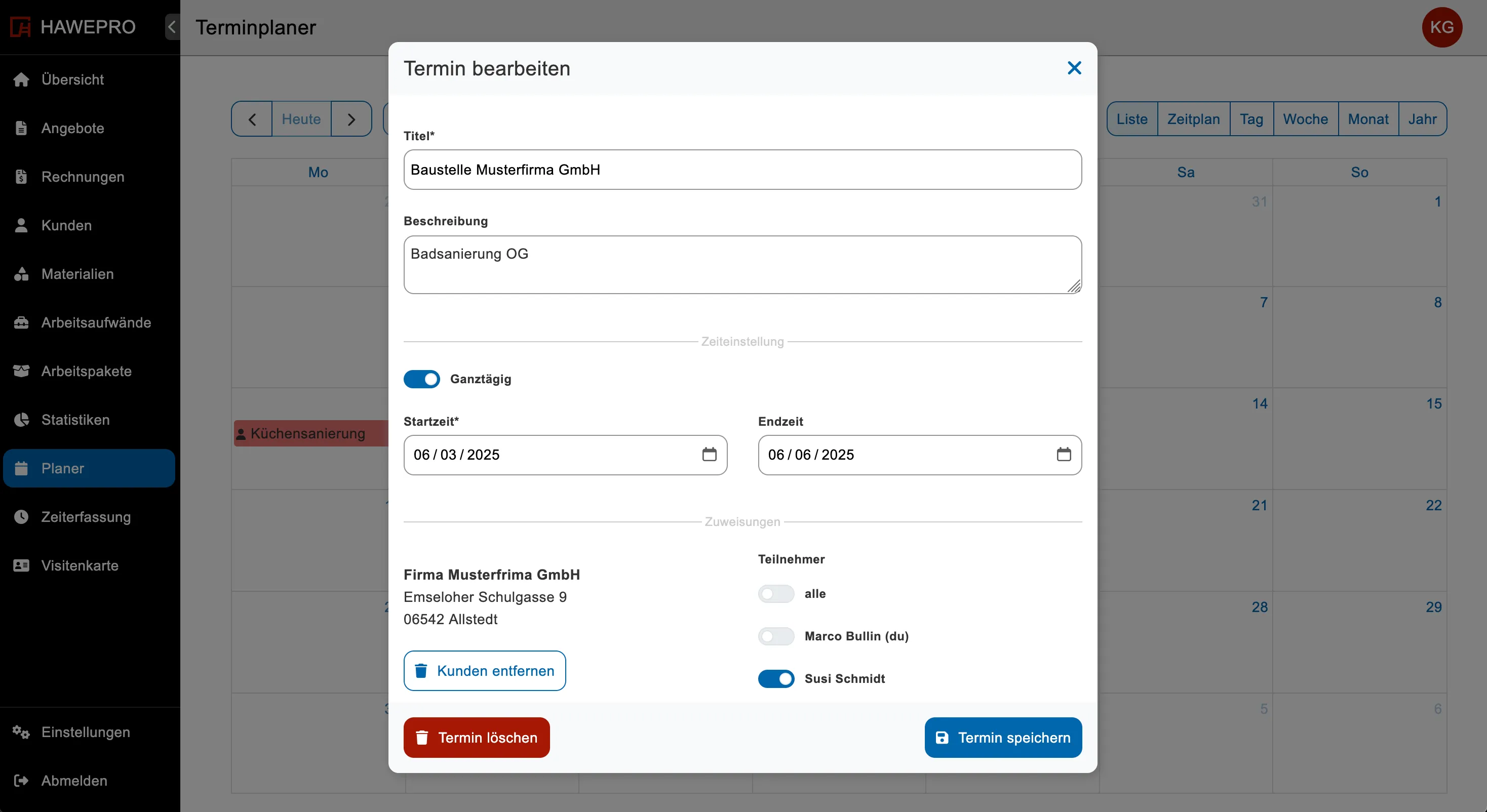The image size is (1487, 812).
Task: Click day 14 in the Sa column
Action: click(x=1260, y=403)
